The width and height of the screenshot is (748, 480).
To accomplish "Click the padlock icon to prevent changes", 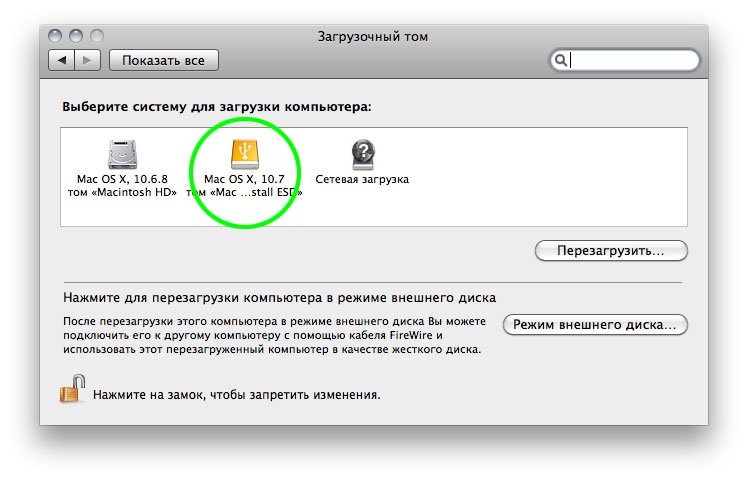I will (72, 390).
